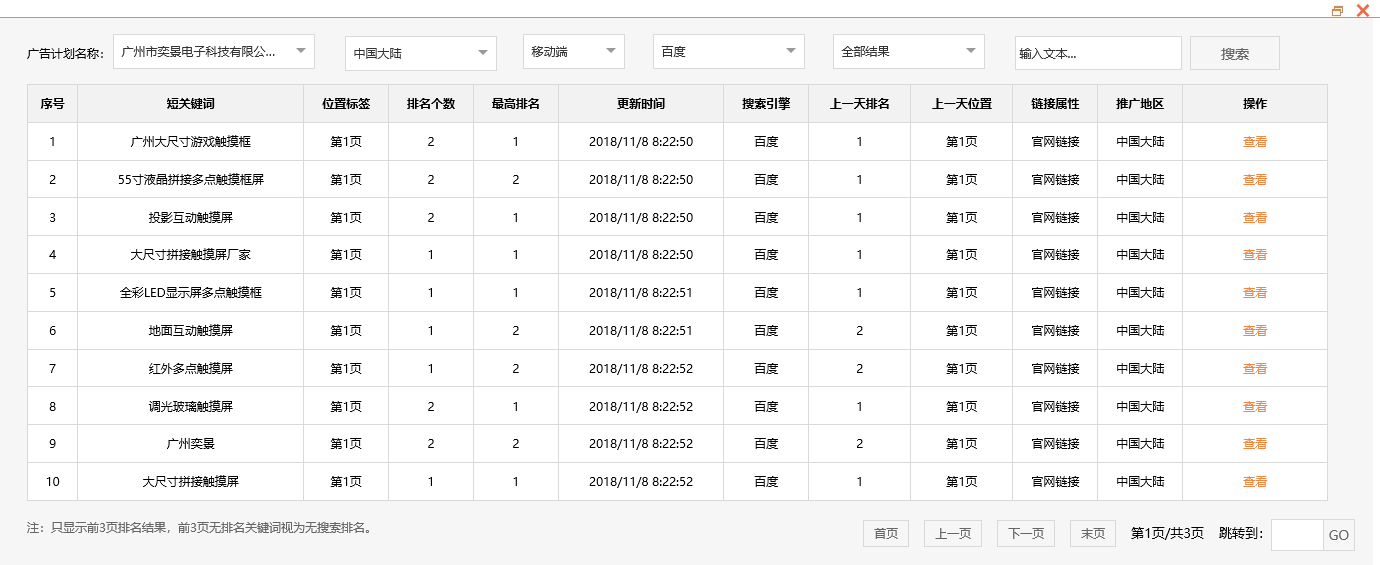
Task: Click the 上一页 previous page button
Action: [953, 534]
